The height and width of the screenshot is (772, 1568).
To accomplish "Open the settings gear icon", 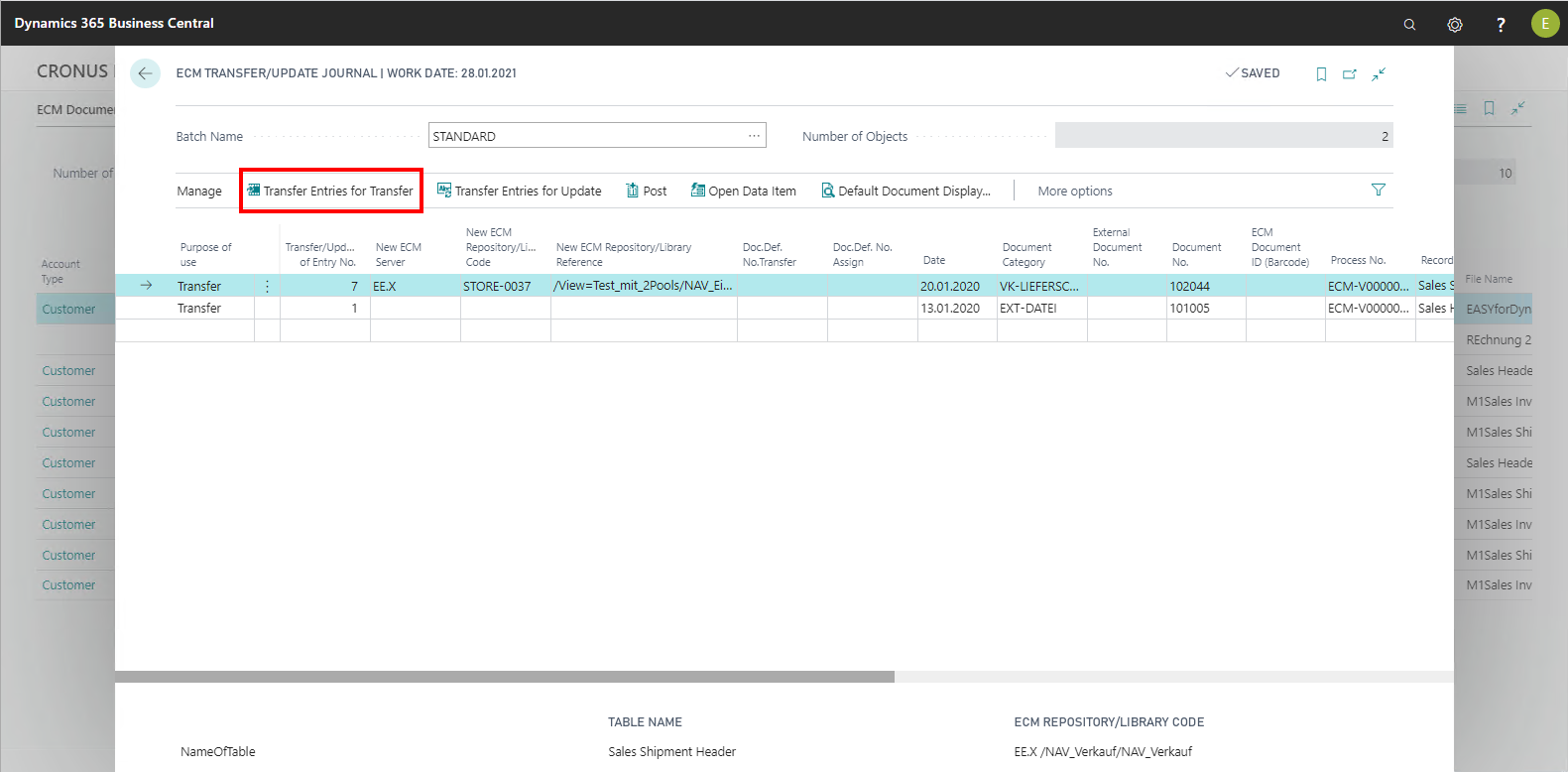I will [1455, 25].
